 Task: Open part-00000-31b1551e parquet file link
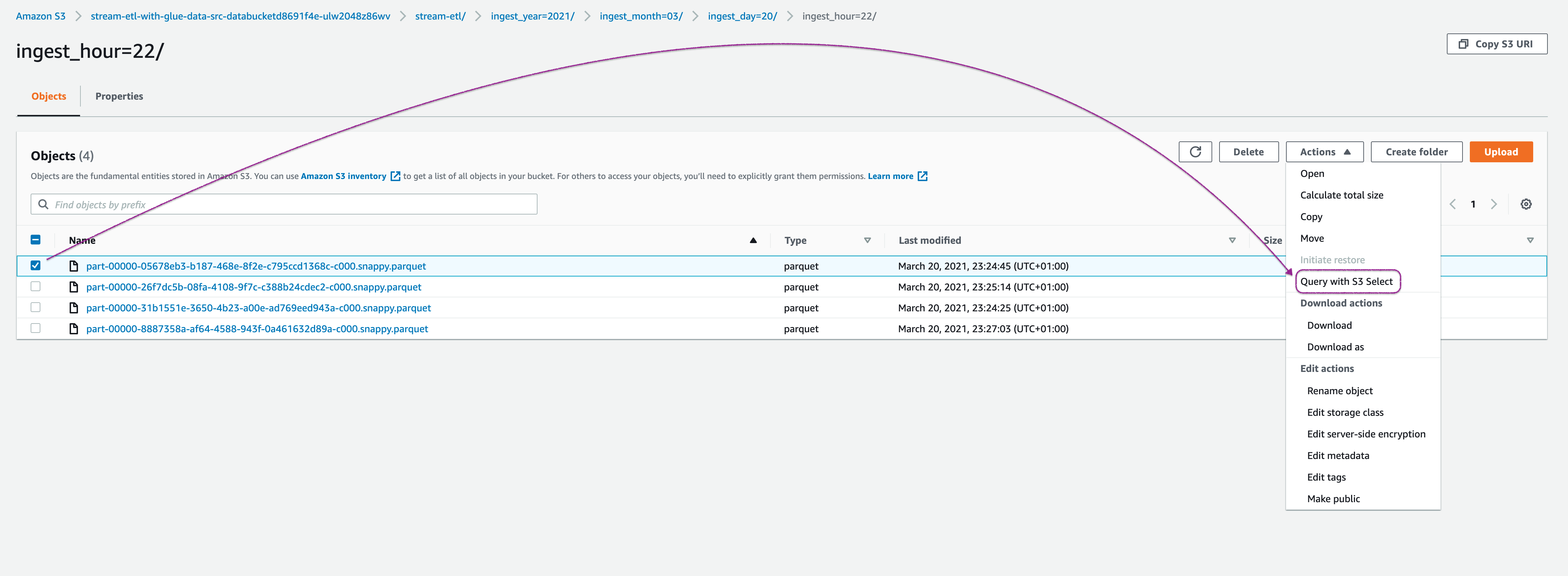pyautogui.click(x=258, y=308)
